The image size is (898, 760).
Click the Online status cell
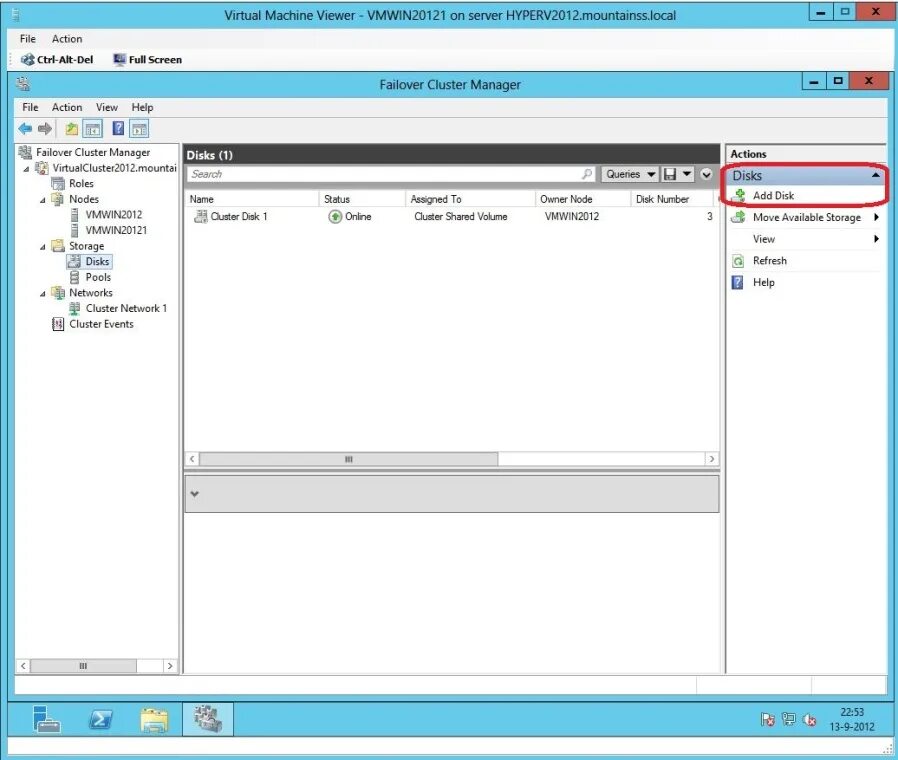[350, 216]
